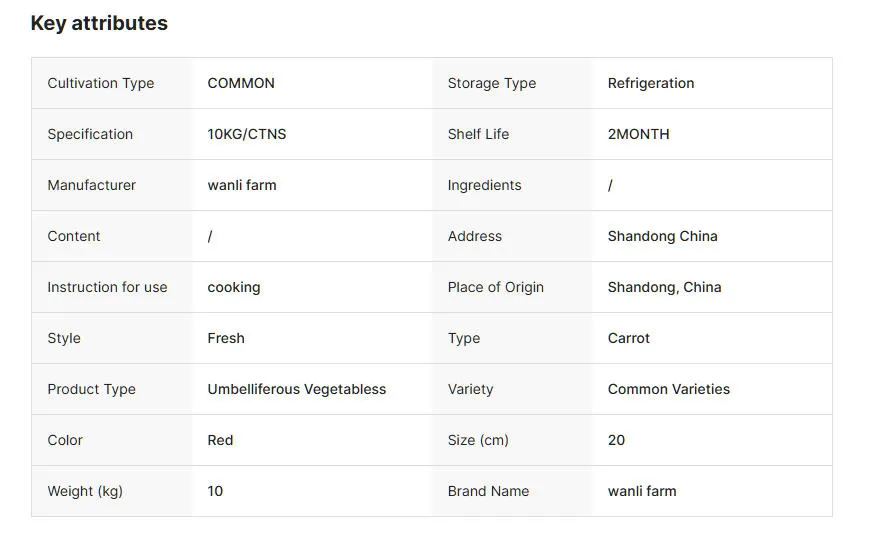Select the COMMON cultivation value

tap(241, 83)
